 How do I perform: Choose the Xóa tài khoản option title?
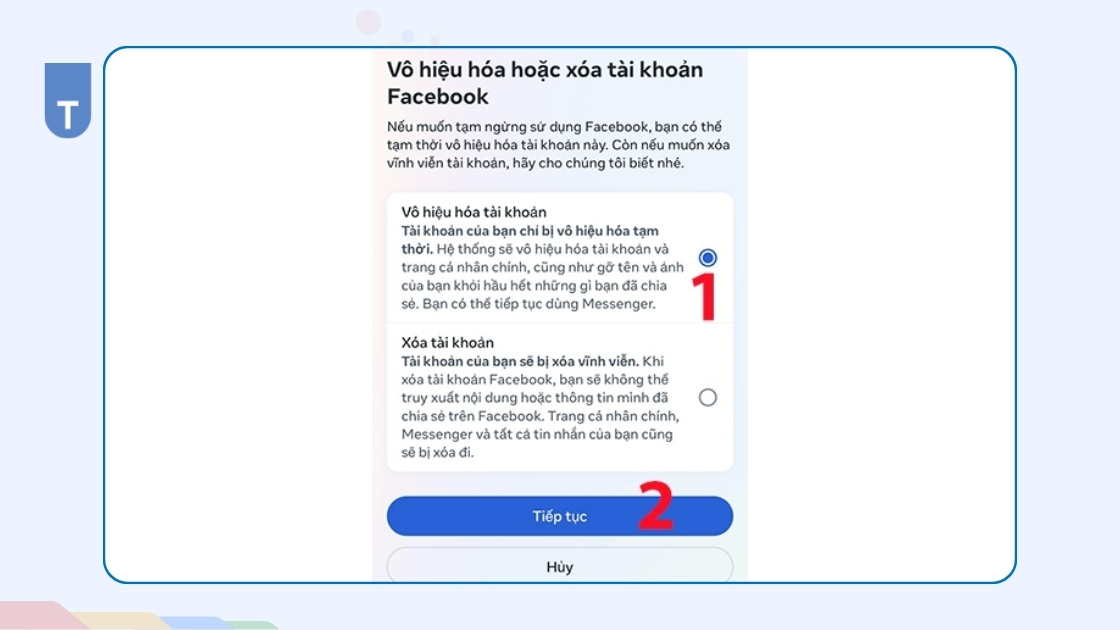coord(447,342)
